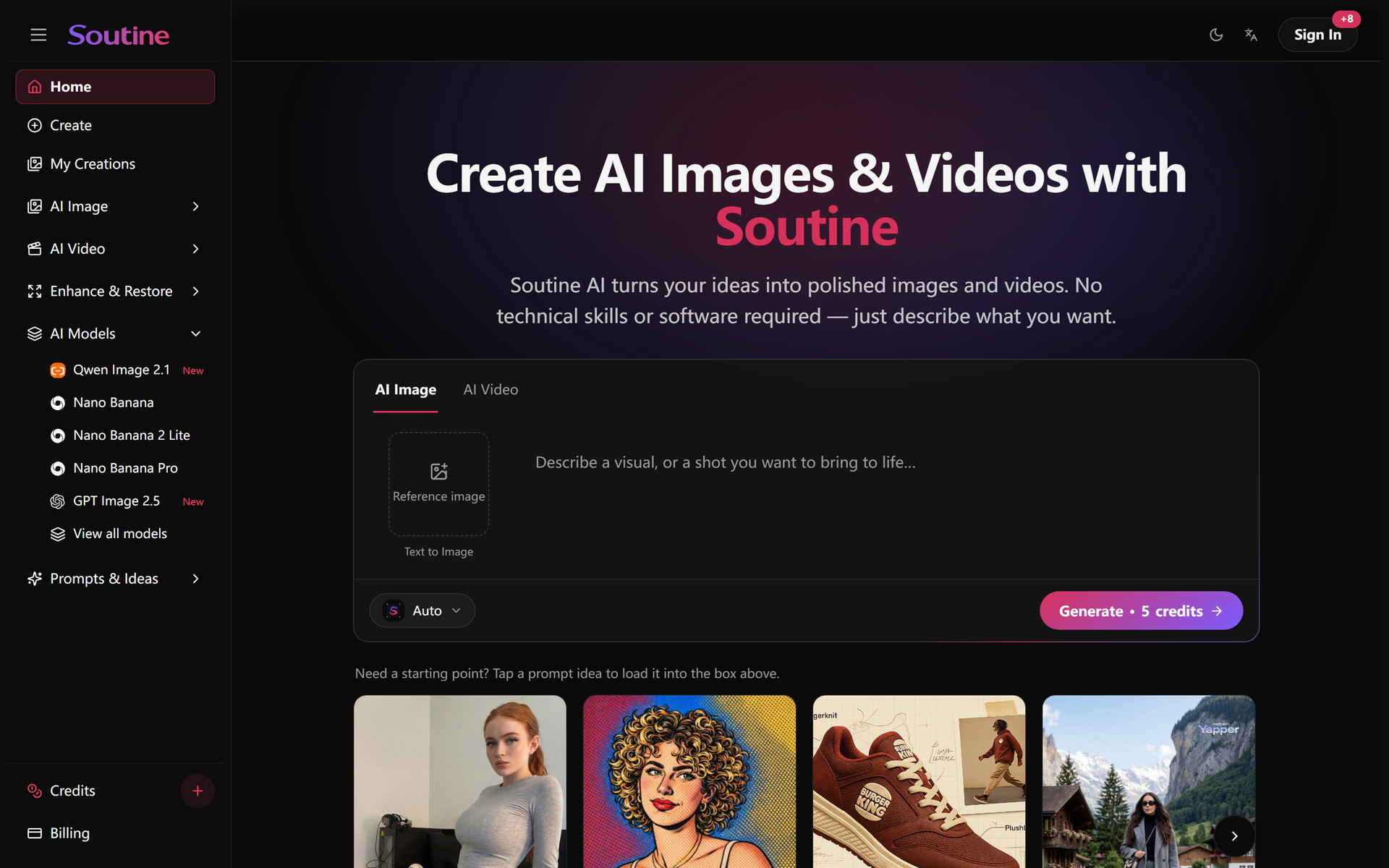Select the GPT Image 2.5 model
Screen dimensions: 1389x868
[127, 501]
